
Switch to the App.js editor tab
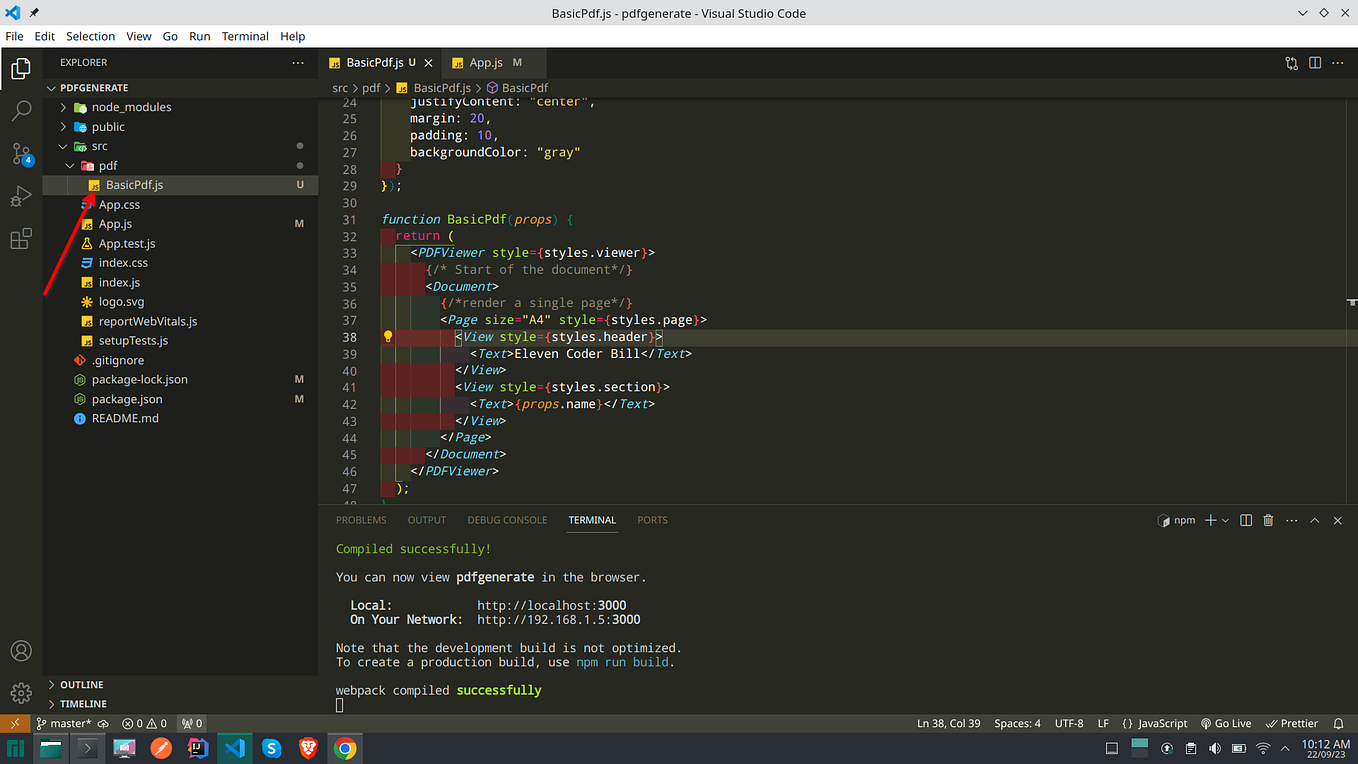tap(487, 63)
